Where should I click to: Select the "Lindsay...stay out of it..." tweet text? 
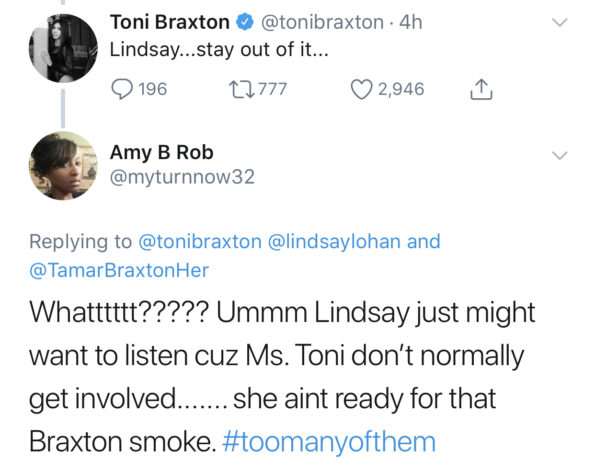click(x=219, y=50)
